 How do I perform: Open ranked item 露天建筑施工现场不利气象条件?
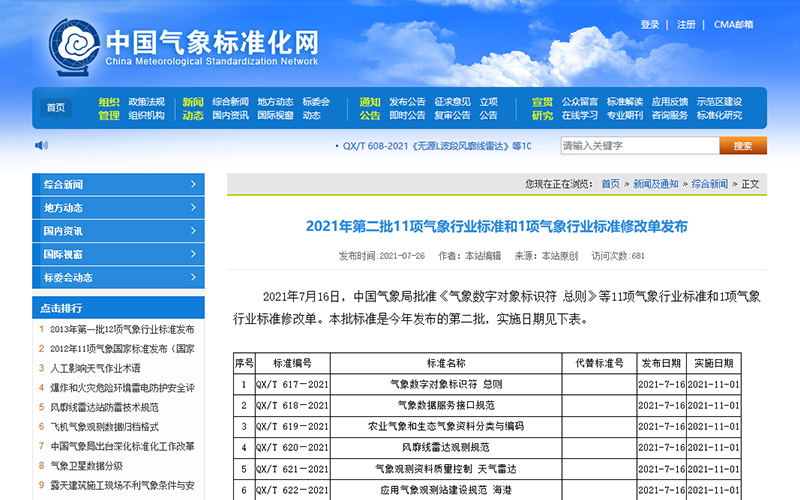click(x=122, y=485)
